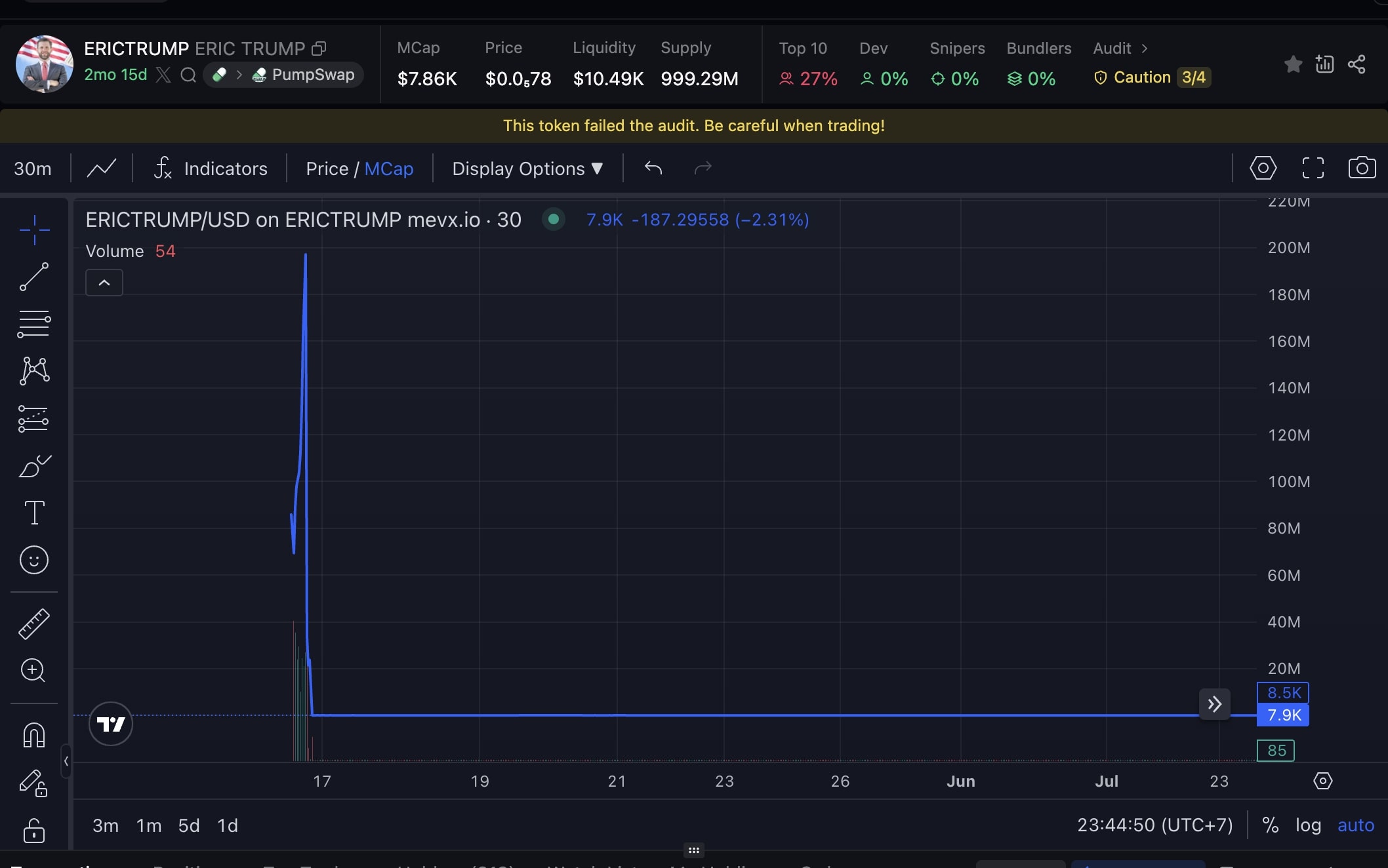This screenshot has width=1388, height=868.
Task: Undo the last chart action
Action: click(653, 168)
